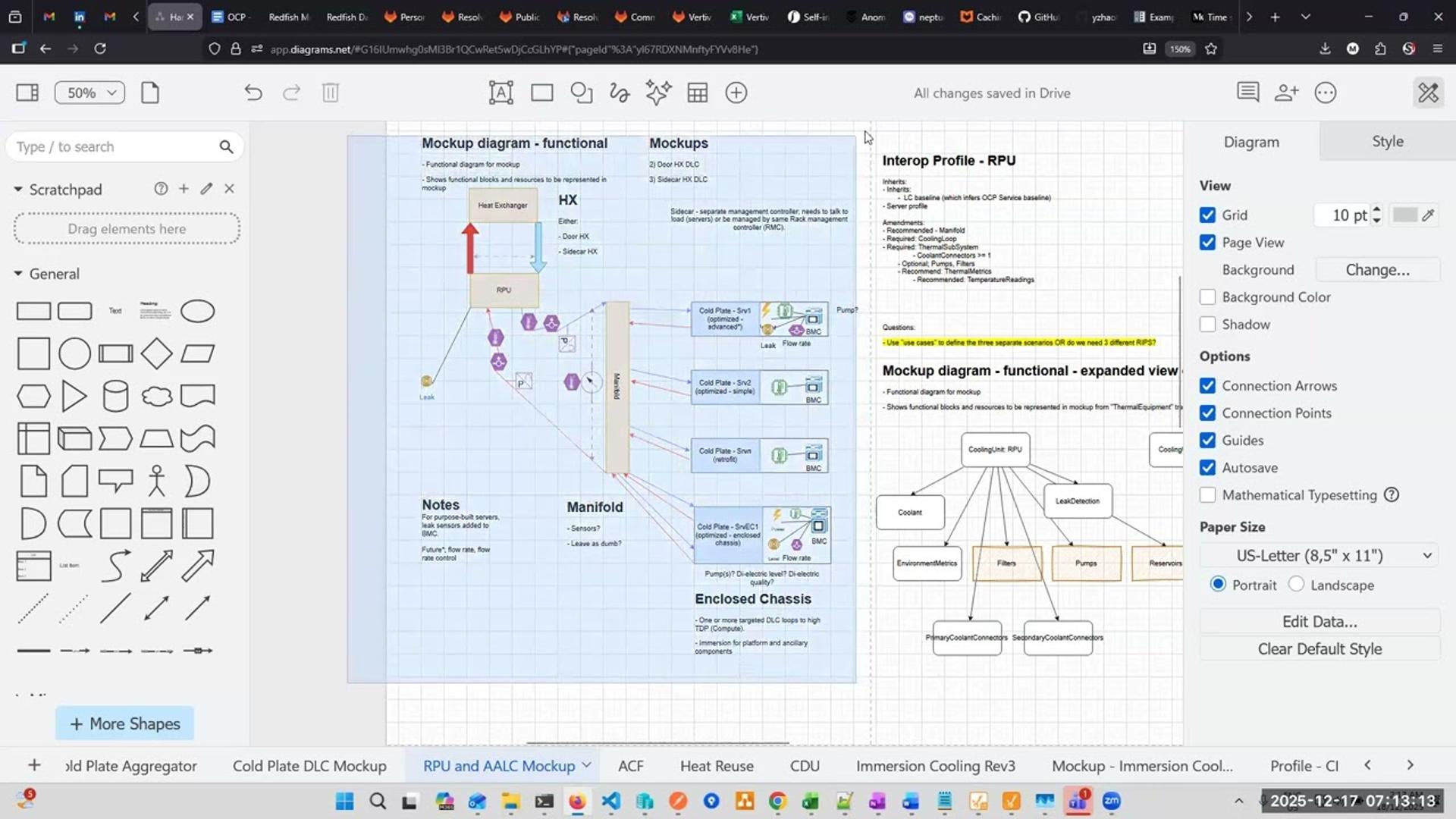This screenshot has height=819, width=1456.
Task: Click the grid color swatch
Action: [x=1404, y=215]
